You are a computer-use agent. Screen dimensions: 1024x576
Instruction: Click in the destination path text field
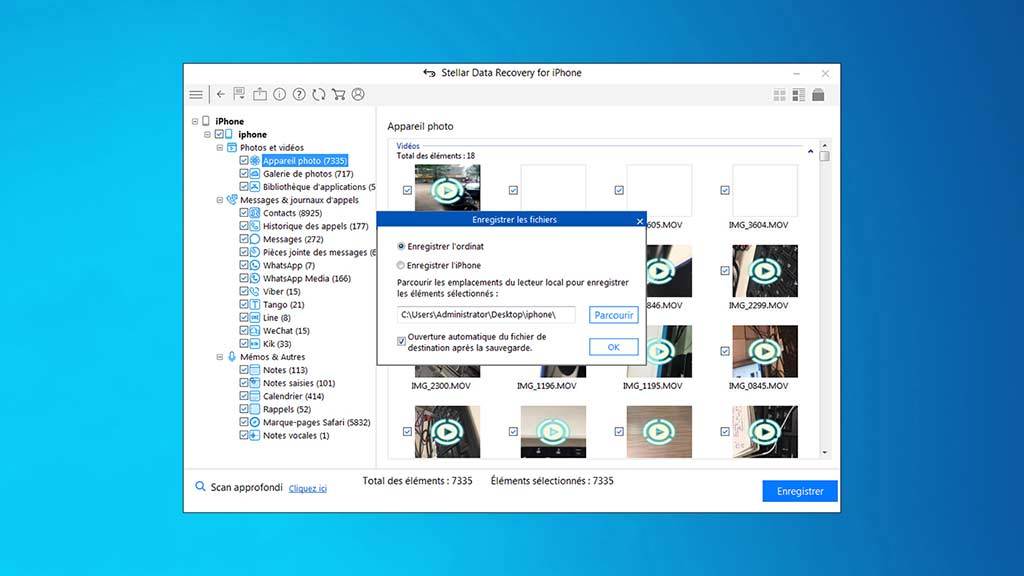(x=486, y=315)
